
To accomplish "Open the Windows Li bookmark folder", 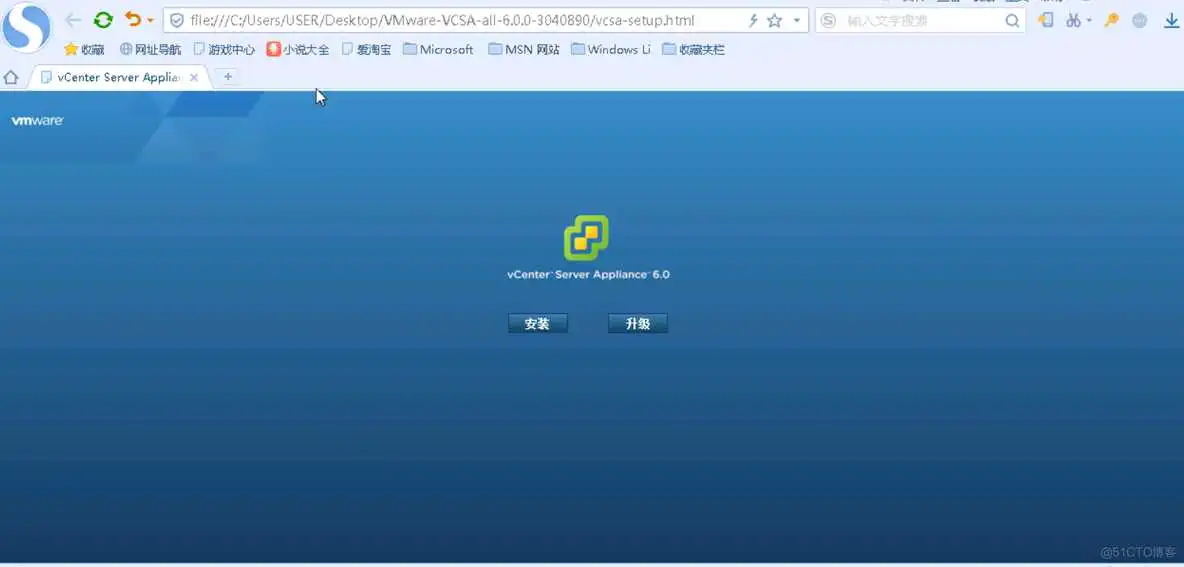I will [x=610, y=50].
